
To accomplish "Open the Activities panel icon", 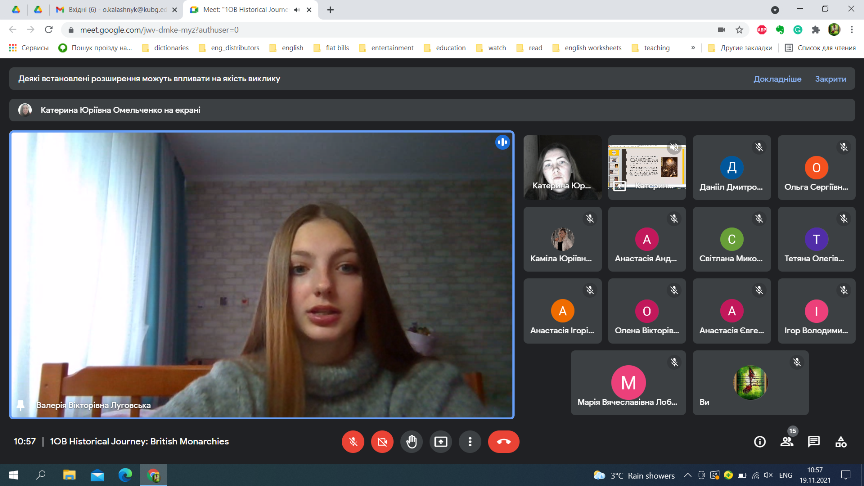I will coord(841,441).
